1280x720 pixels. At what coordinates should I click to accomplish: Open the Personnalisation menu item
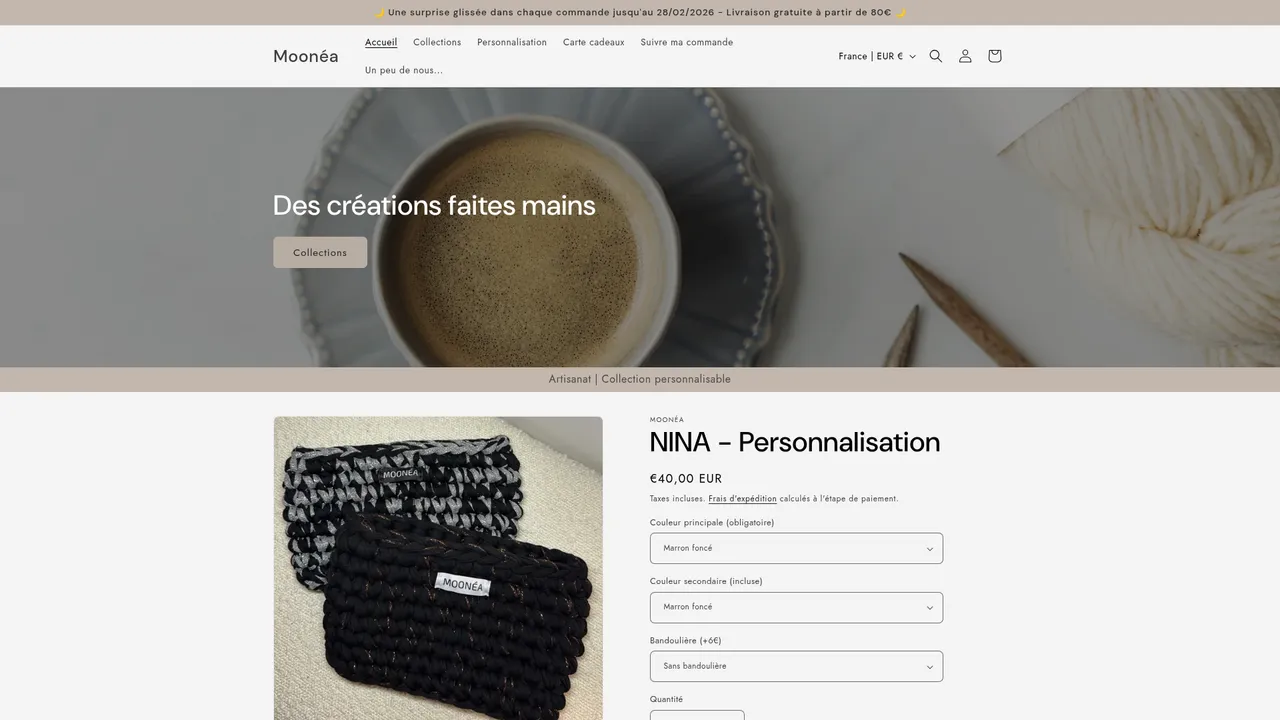tap(512, 42)
